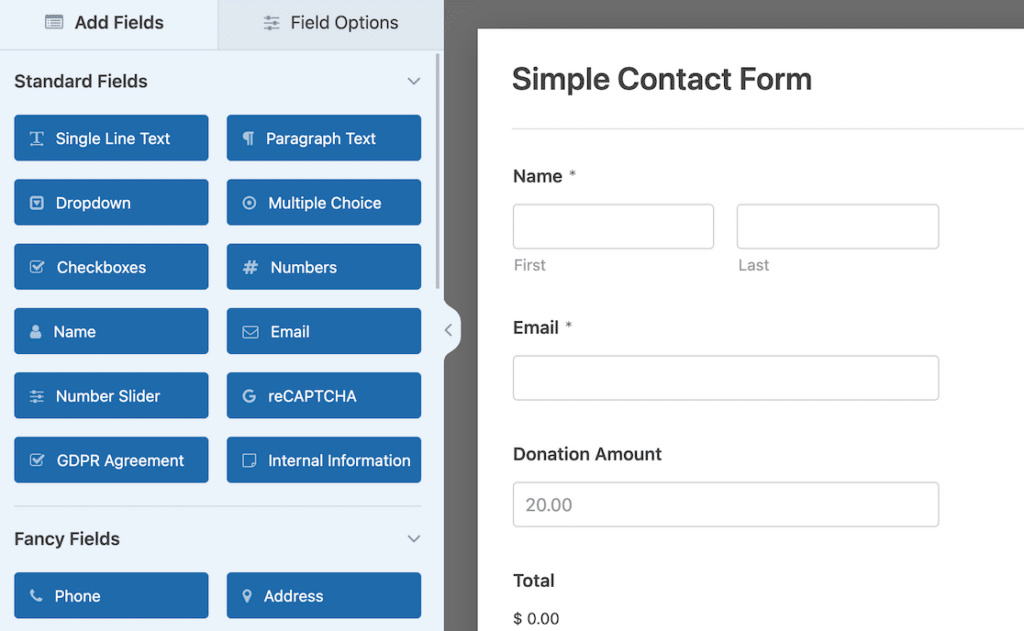The width and height of the screenshot is (1024, 631).
Task: Add a Phone field
Action: (x=110, y=595)
